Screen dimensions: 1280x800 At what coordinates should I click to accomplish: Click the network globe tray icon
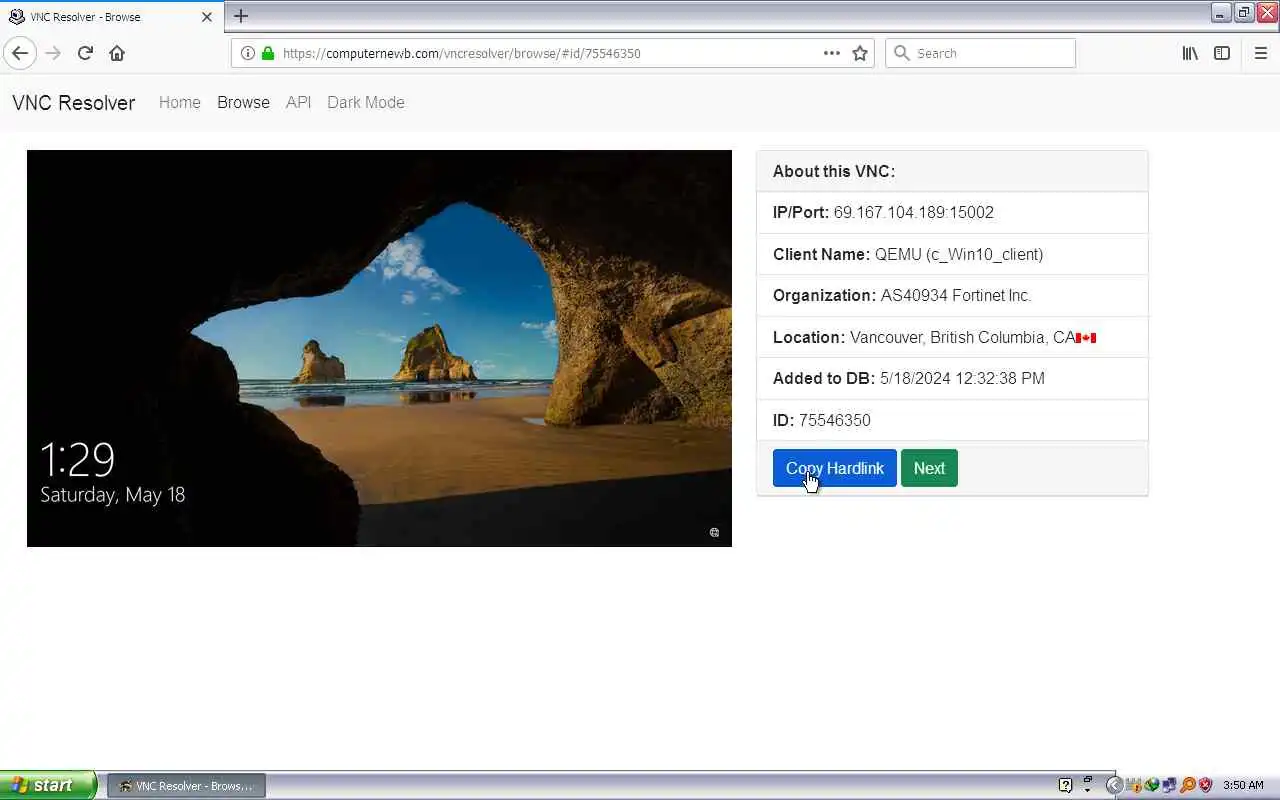(x=1152, y=786)
